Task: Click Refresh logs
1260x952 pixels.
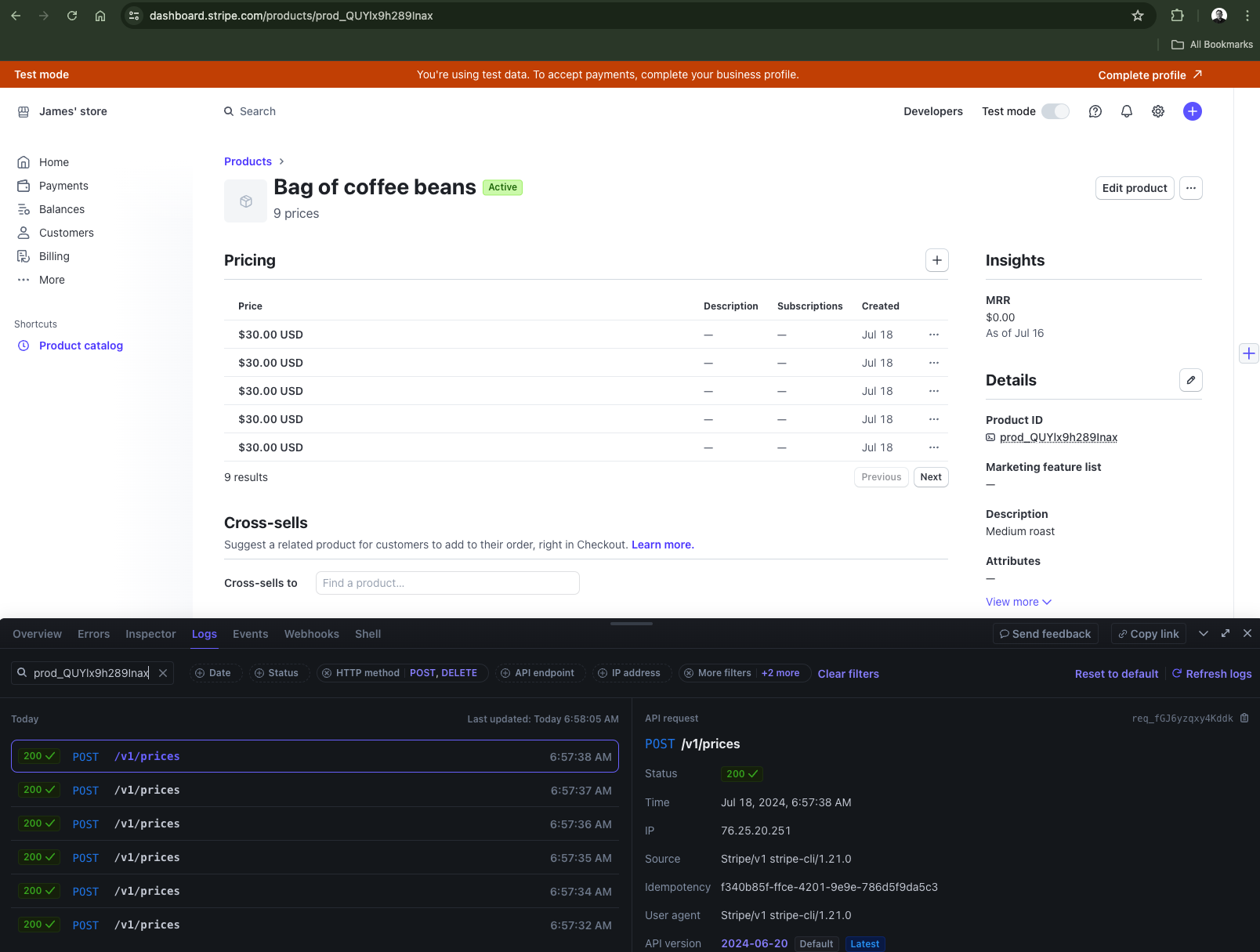Action: click(1211, 674)
